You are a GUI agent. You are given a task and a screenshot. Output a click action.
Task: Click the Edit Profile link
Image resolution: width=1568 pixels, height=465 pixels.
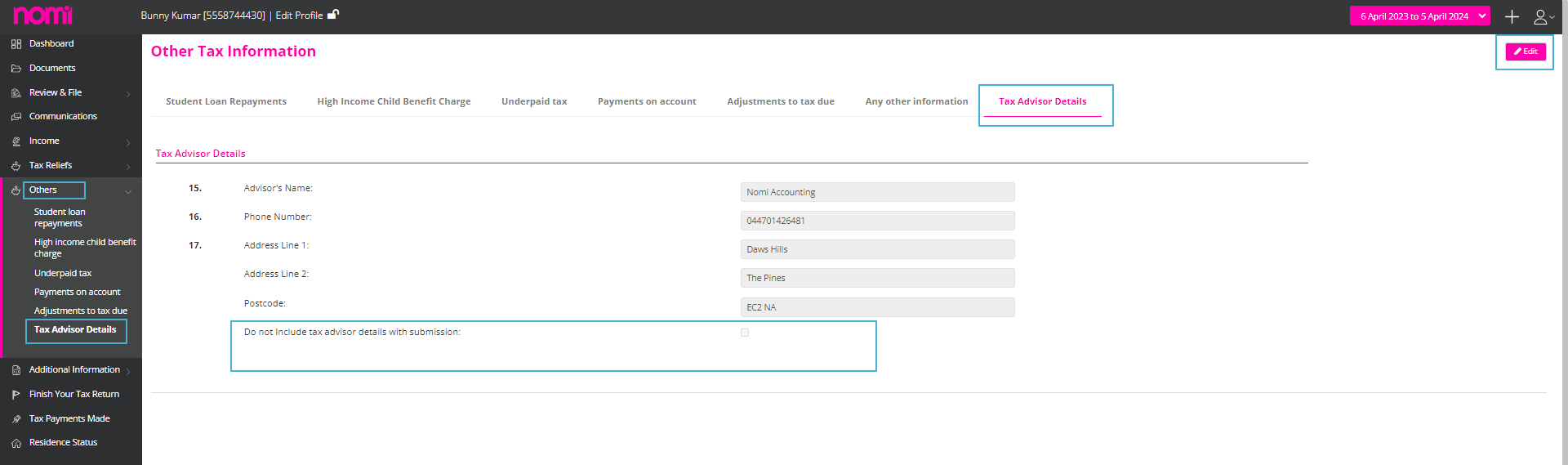[x=299, y=16]
